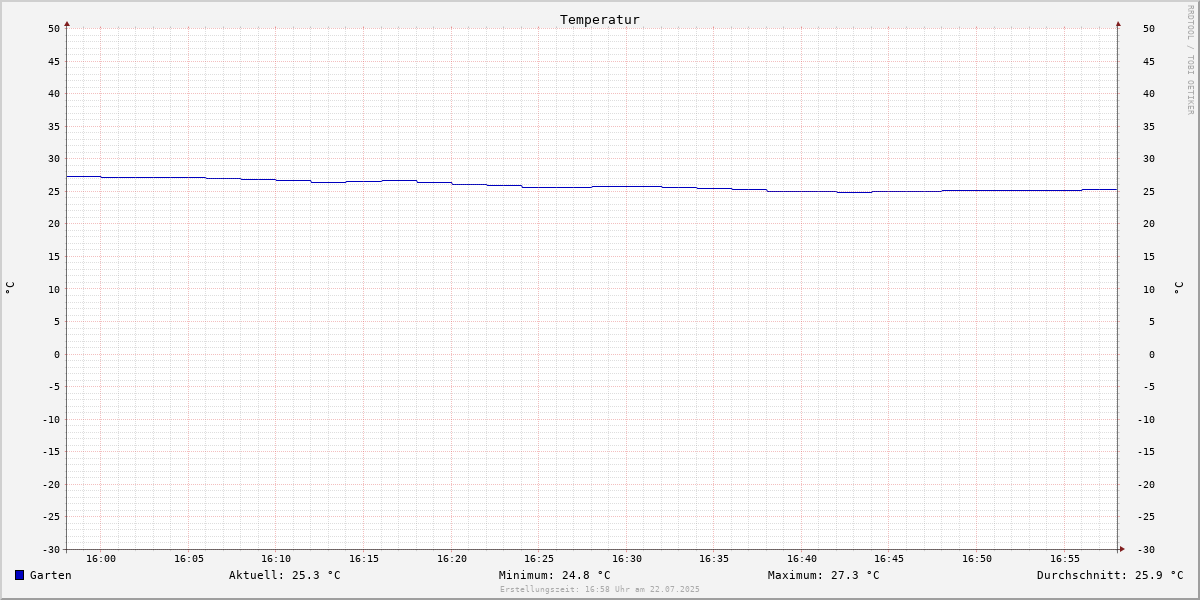Click the 16:30 time axis label
This screenshot has height=600, width=1200.
[x=627, y=558]
